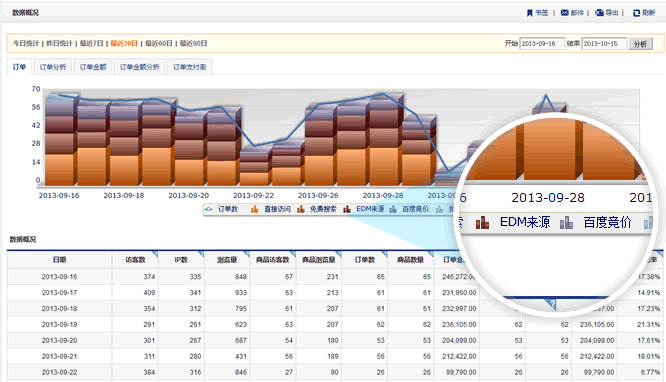This screenshot has width=666, height=382.
Task: Click the 231,960.00 order amount cell
Action: coord(459,293)
